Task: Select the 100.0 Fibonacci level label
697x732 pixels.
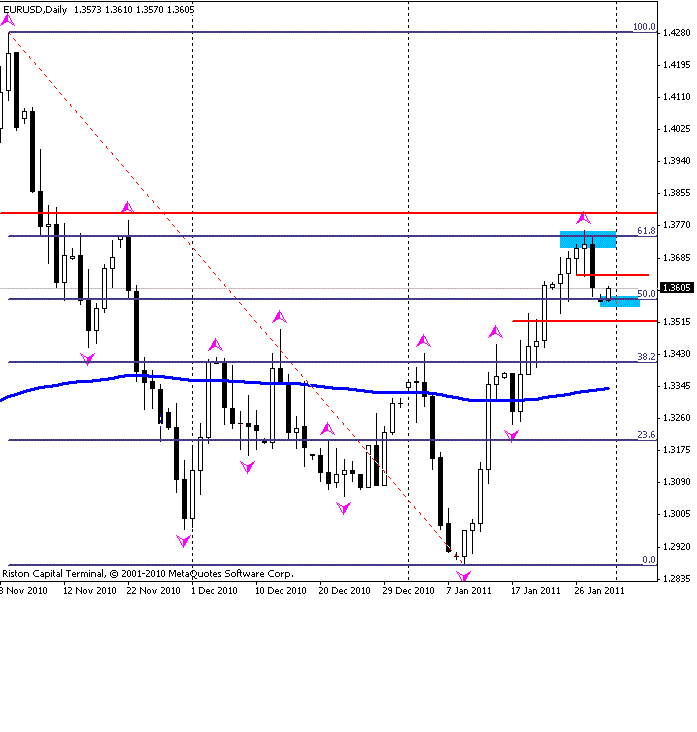Action: 644,27
